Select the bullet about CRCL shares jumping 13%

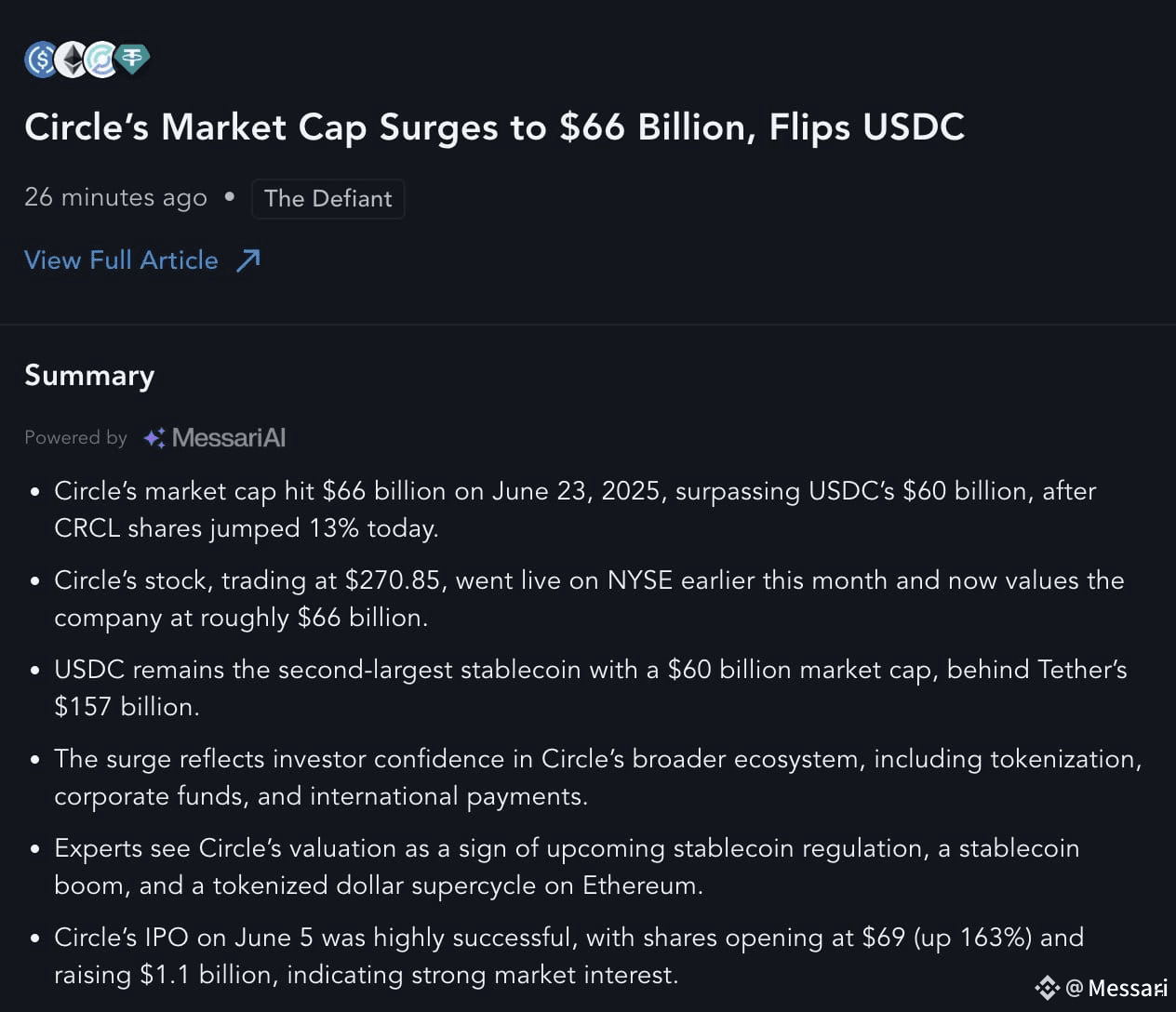tap(575, 510)
